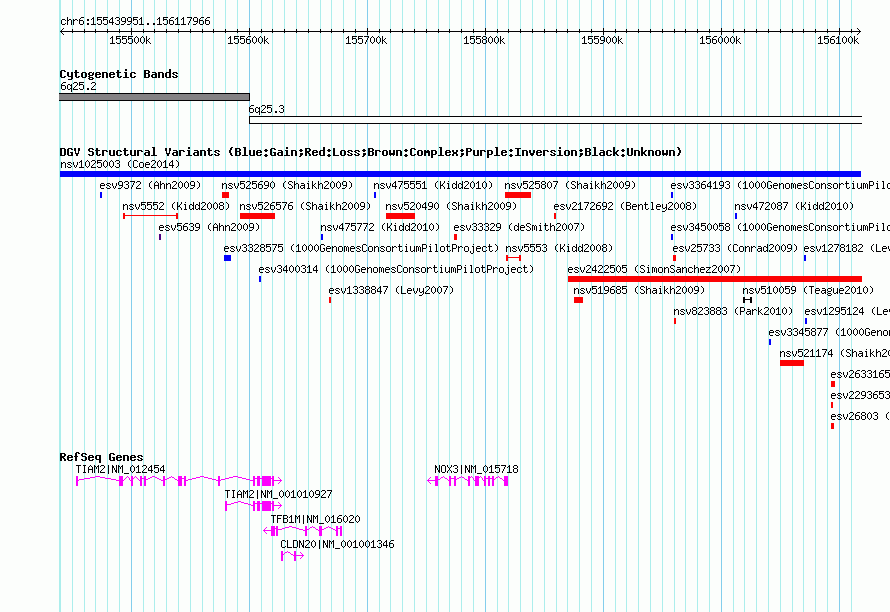The height and width of the screenshot is (612, 890).
Task: Open esv5639 (Ahn2009) variant
Action: 209,227
